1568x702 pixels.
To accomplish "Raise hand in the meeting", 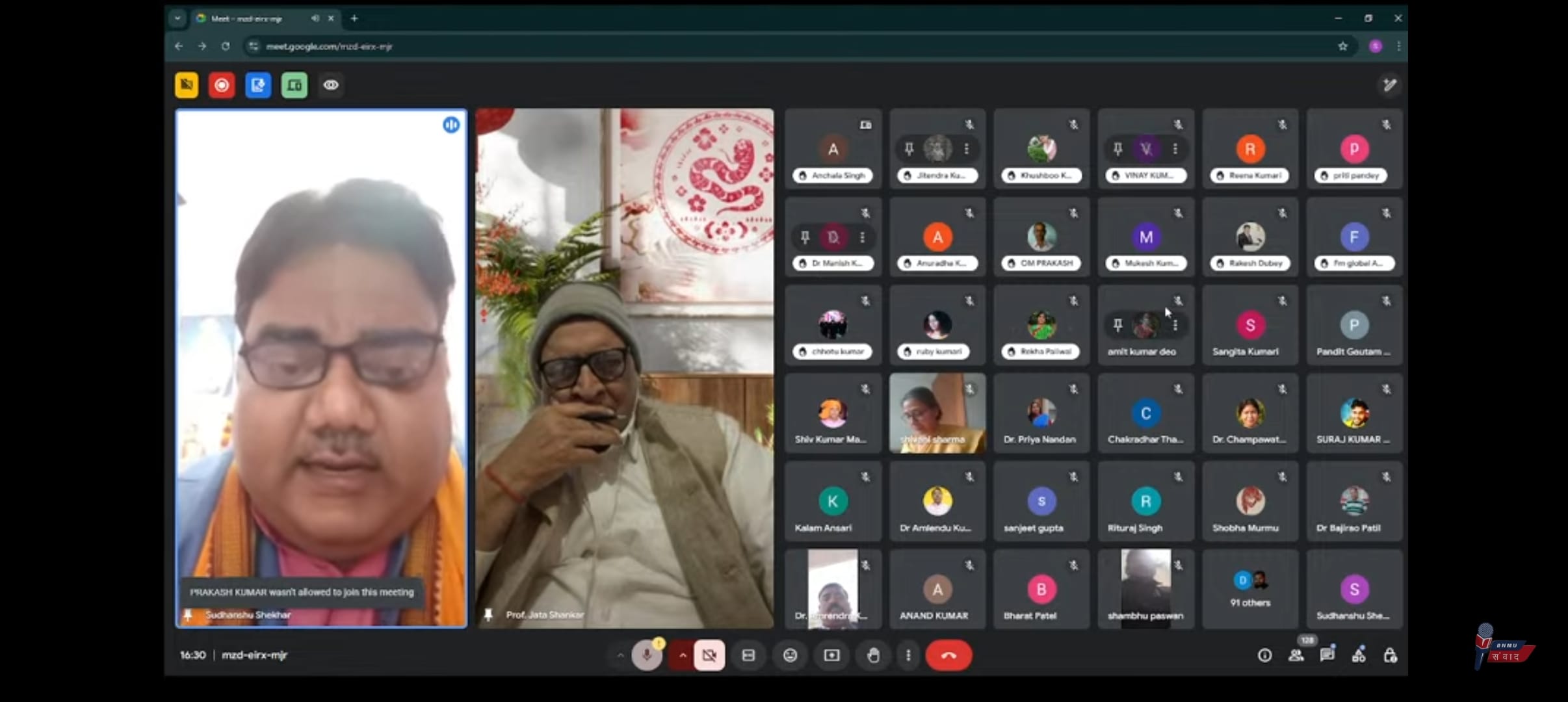I will pos(873,655).
